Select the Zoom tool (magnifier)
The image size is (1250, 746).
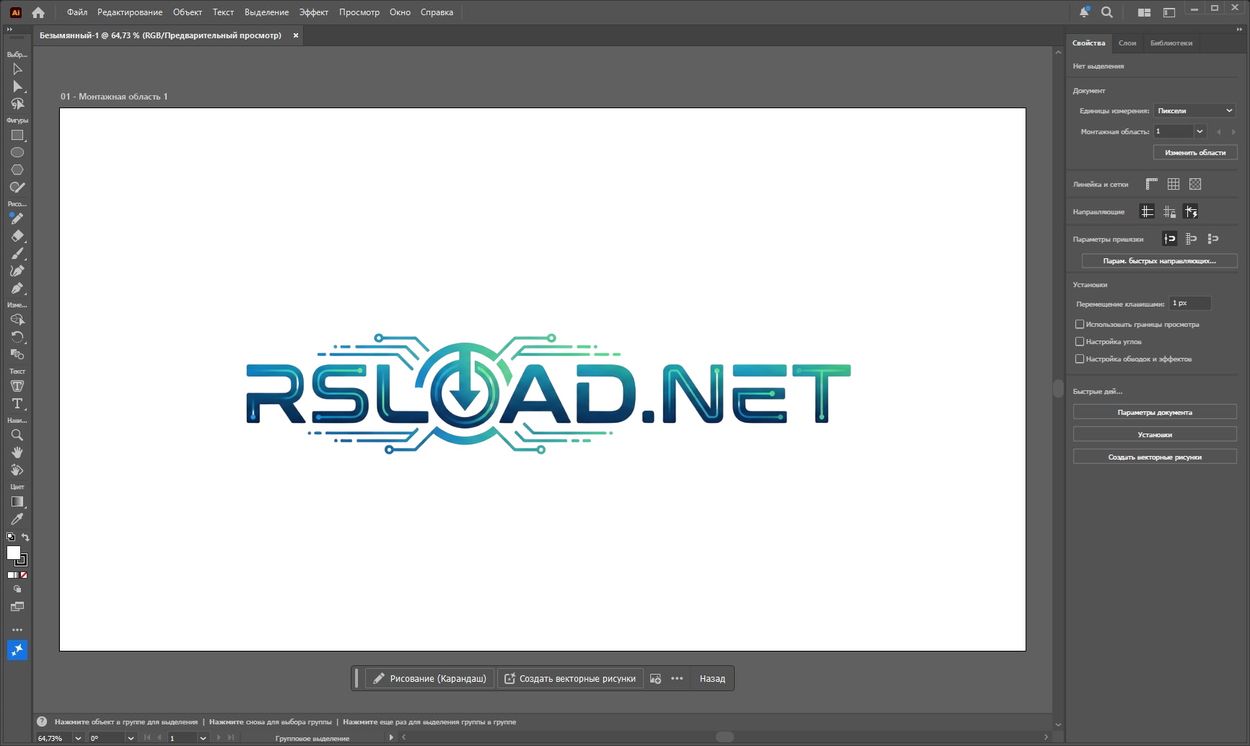pyautogui.click(x=16, y=435)
